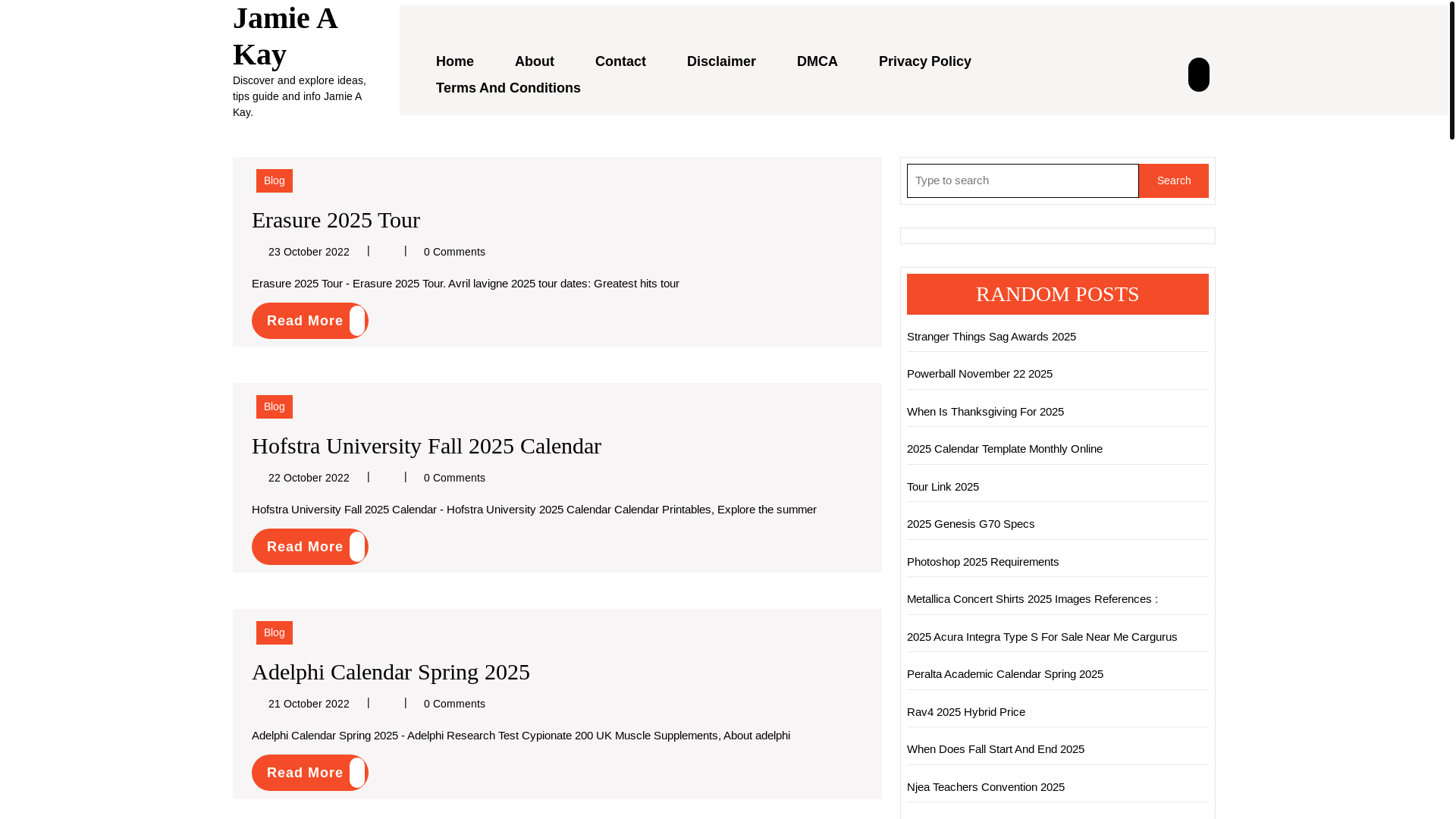Open 0 Comments on Hofstra post
This screenshot has width=1456, height=819.
point(454,478)
